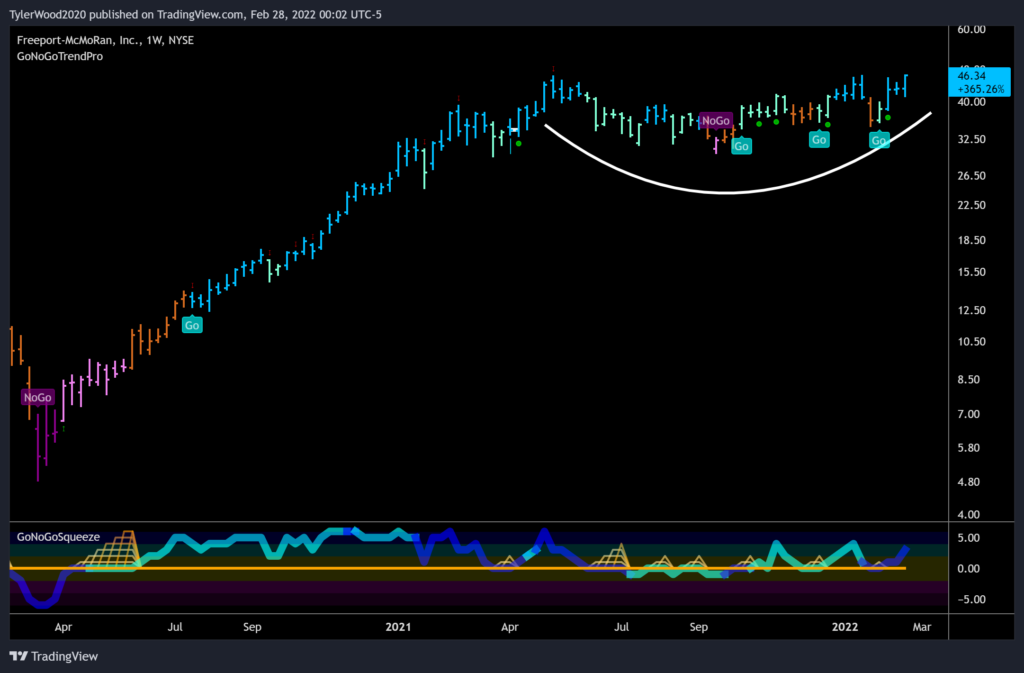Click the green dot beside April 2021 bars

pyautogui.click(x=519, y=144)
